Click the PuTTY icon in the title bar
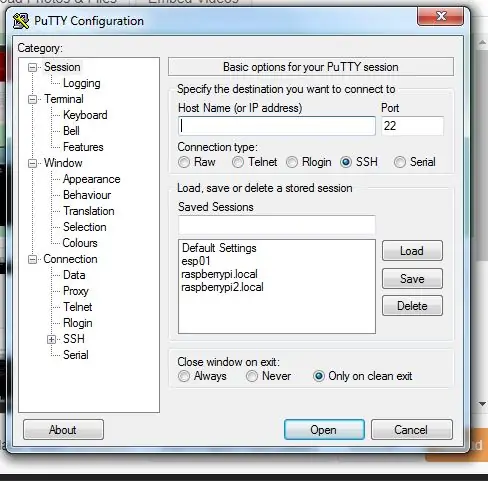 tap(21, 21)
